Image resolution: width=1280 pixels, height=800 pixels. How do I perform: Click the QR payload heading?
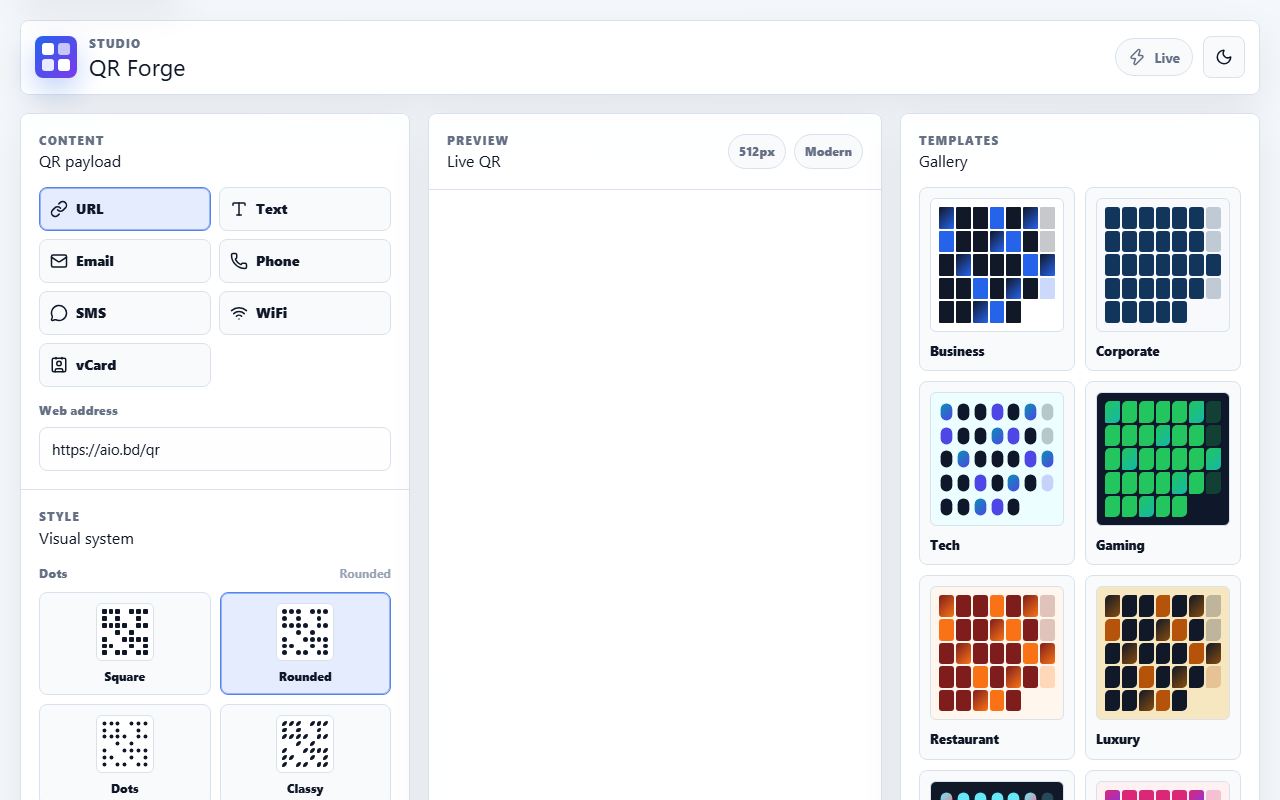click(80, 161)
